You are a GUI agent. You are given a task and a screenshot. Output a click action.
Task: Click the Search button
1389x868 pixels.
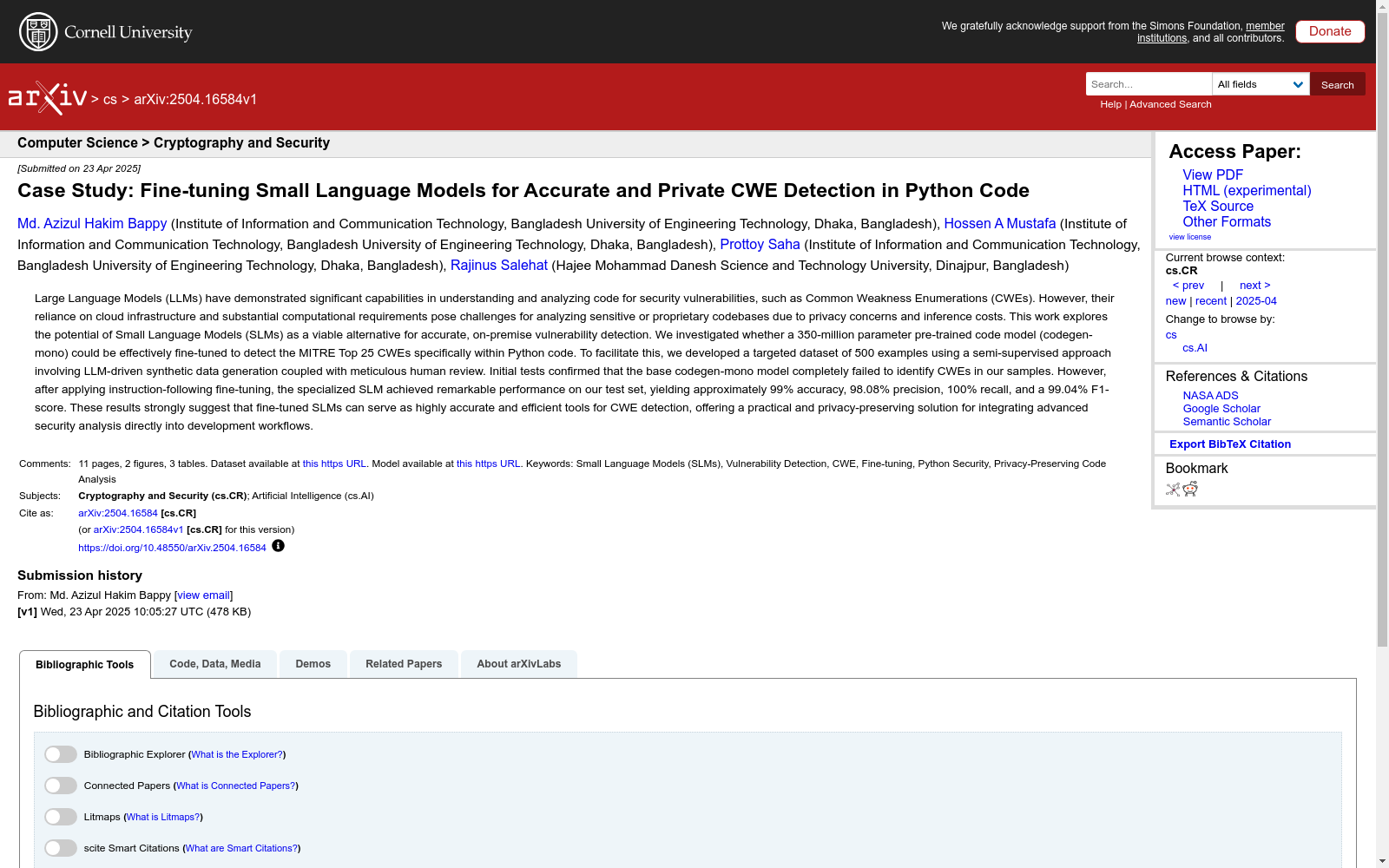(1338, 84)
